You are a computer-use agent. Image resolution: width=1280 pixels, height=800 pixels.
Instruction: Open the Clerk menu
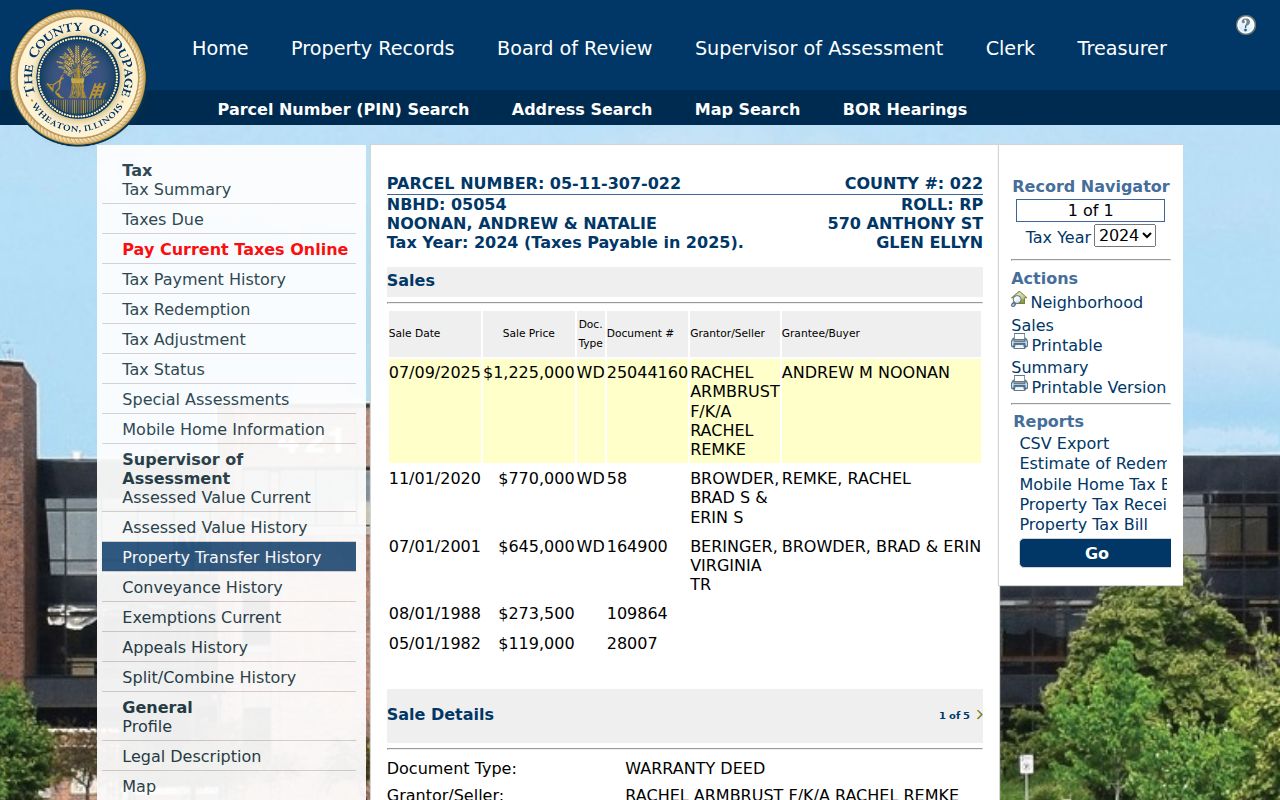1010,48
